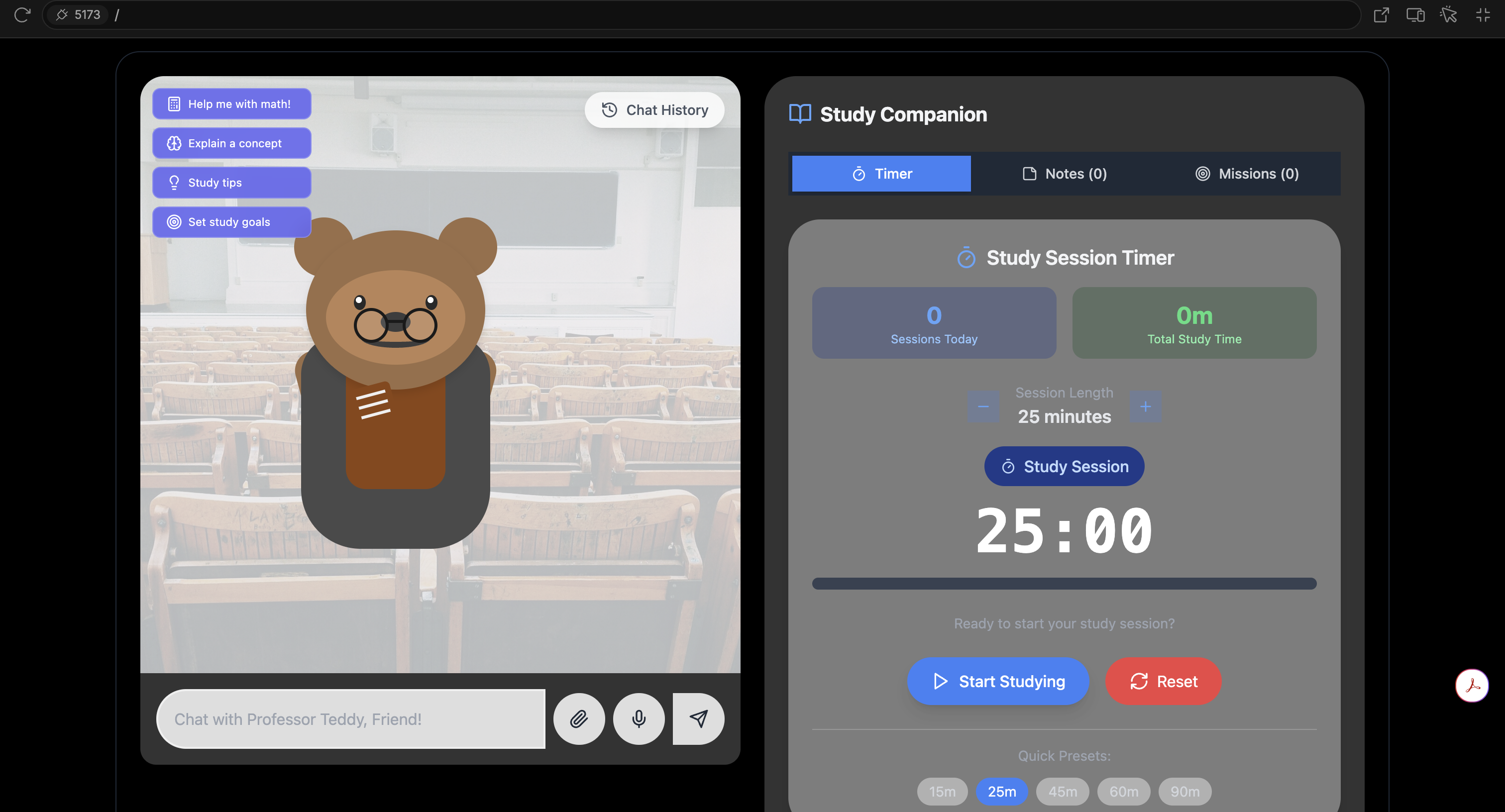
Task: Click the paper plane send icon
Action: coord(698,718)
